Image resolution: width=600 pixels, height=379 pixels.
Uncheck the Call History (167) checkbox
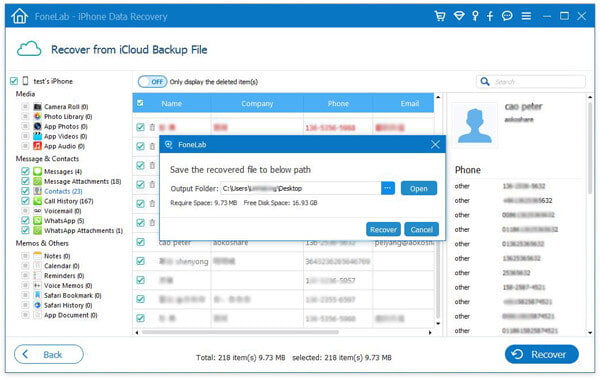point(25,201)
